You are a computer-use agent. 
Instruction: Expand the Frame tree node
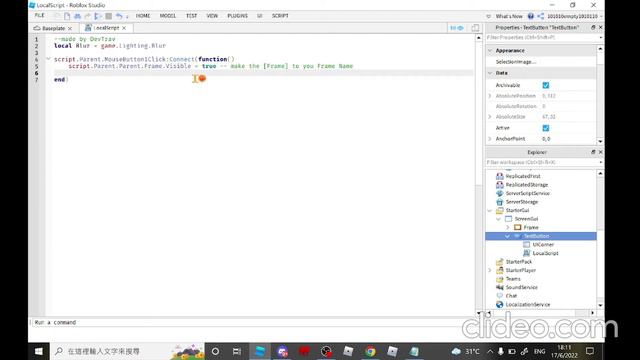tap(508, 227)
